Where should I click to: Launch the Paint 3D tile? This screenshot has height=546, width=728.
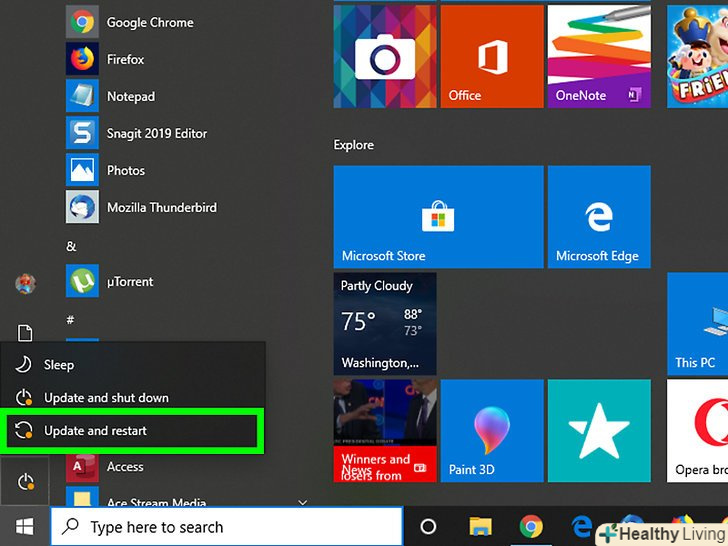click(x=492, y=431)
